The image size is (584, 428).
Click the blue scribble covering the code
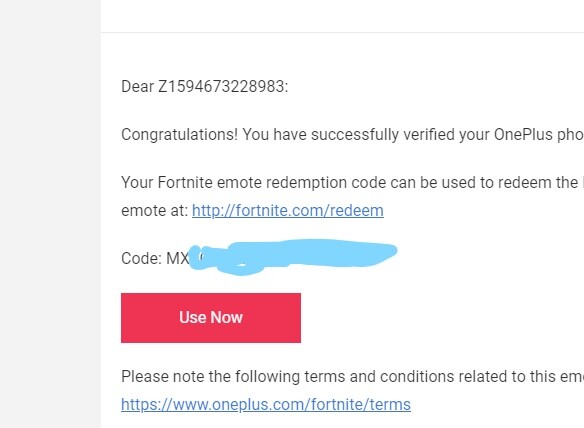[293, 256]
